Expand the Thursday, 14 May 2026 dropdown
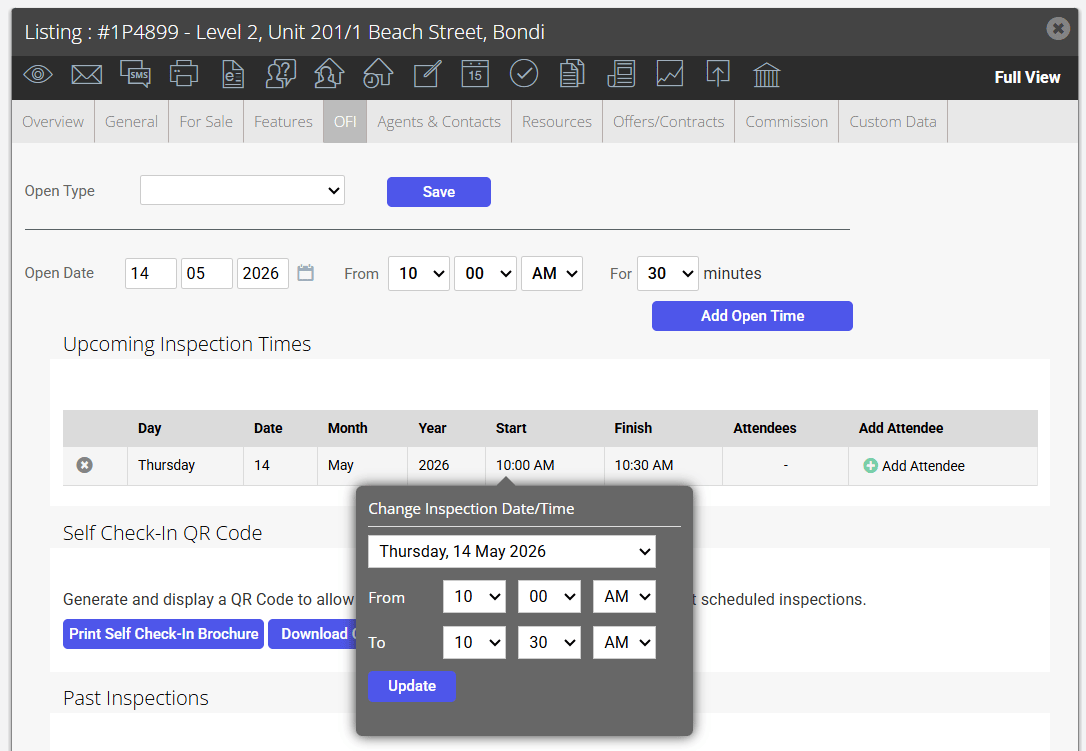The height and width of the screenshot is (751, 1086). click(x=512, y=551)
